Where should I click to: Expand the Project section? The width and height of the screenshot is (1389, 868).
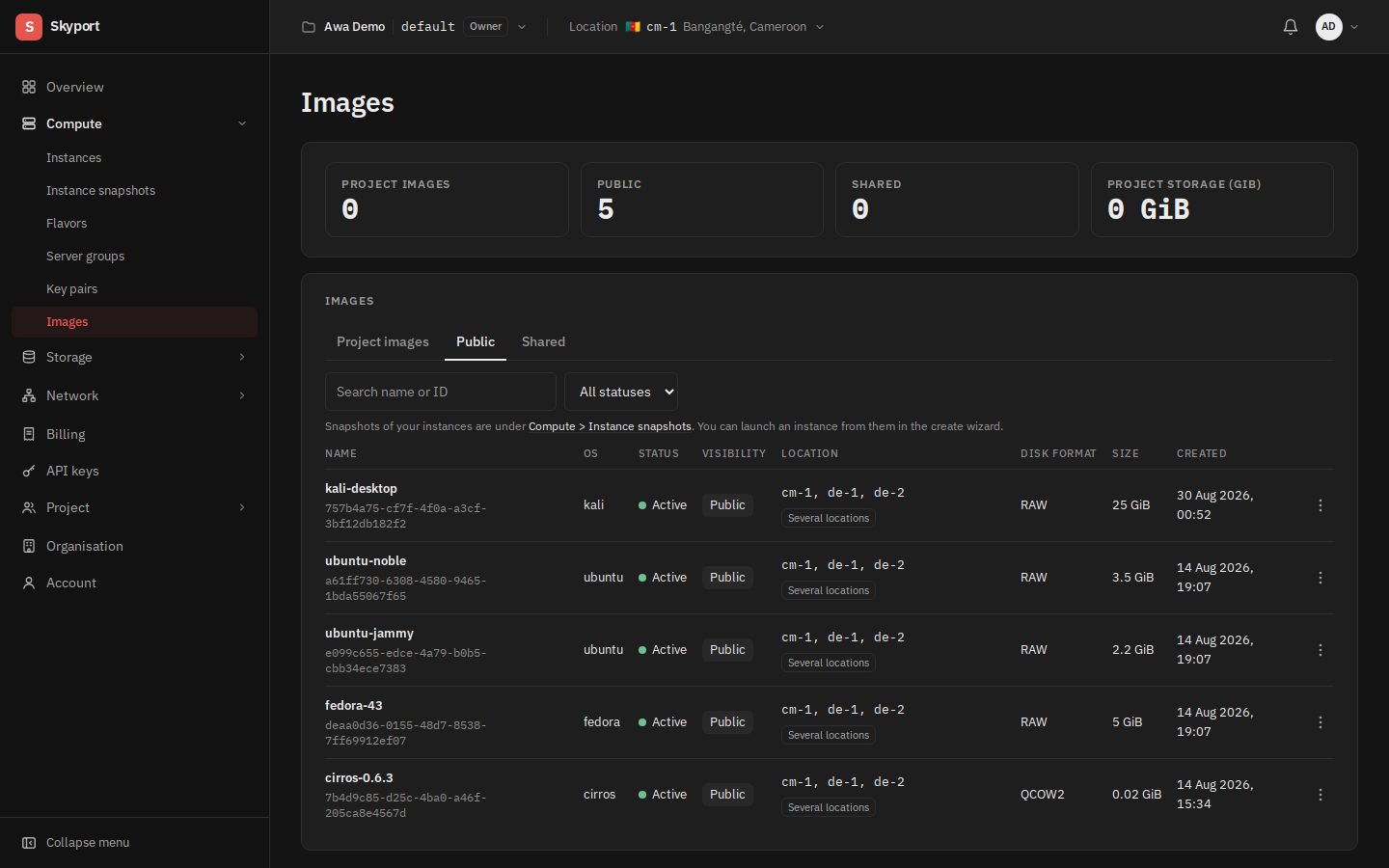pos(134,507)
